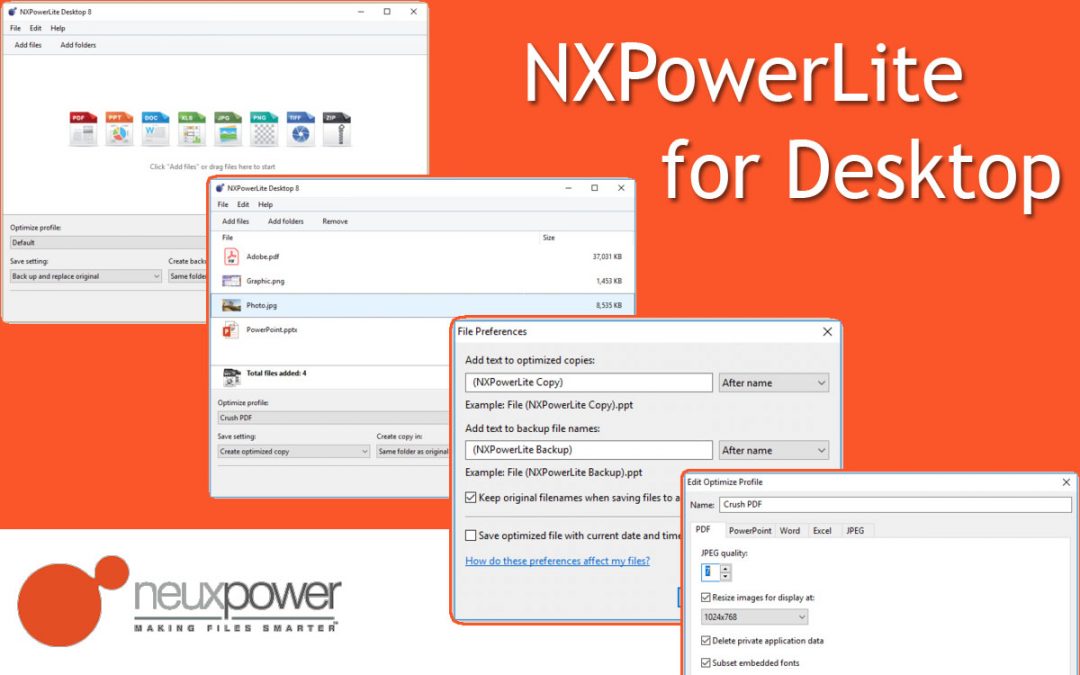Decrease JPEG quality with down spinner arrow
The image size is (1080, 675).
click(725, 576)
